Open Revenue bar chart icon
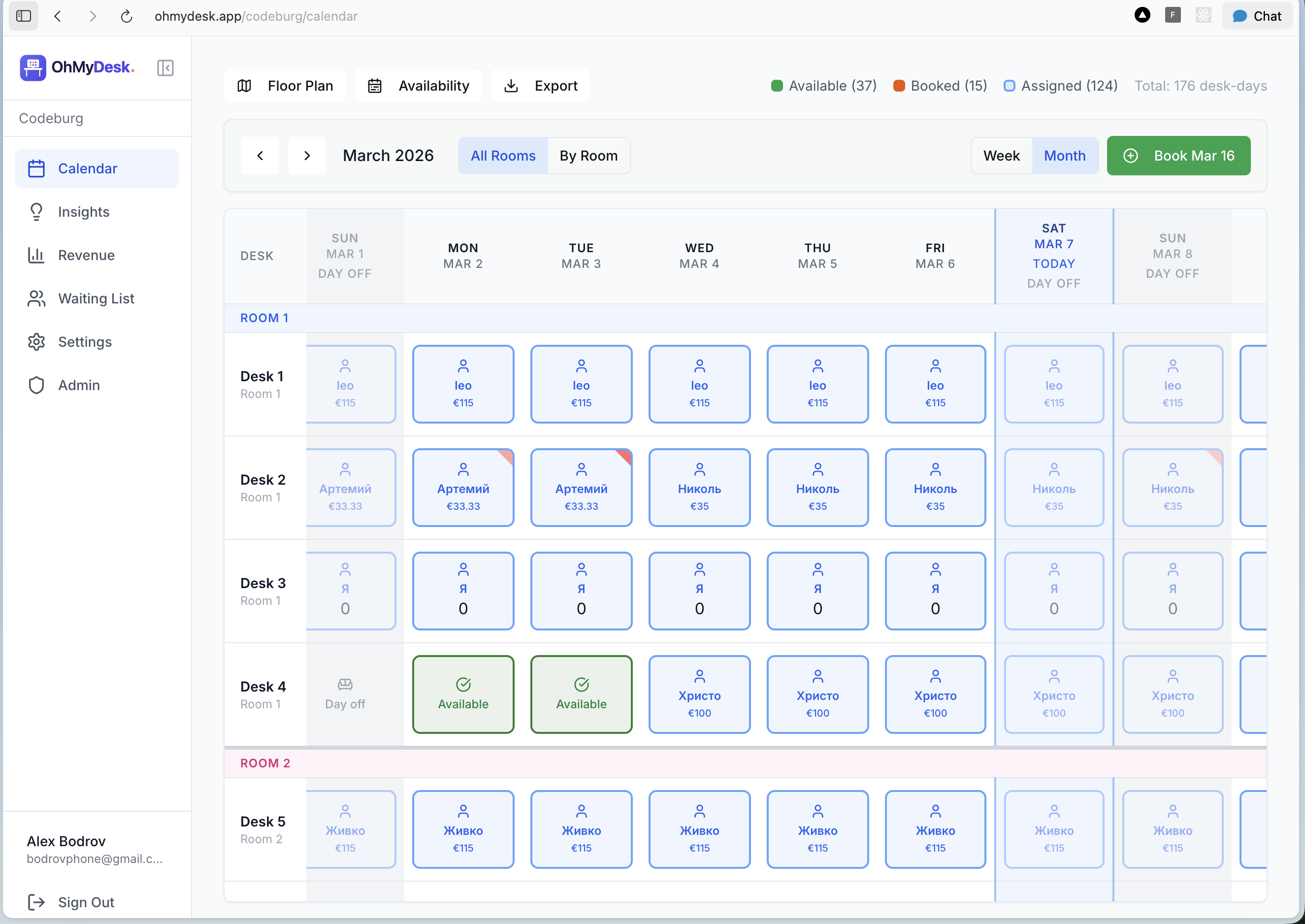The width and height of the screenshot is (1305, 924). (36, 255)
